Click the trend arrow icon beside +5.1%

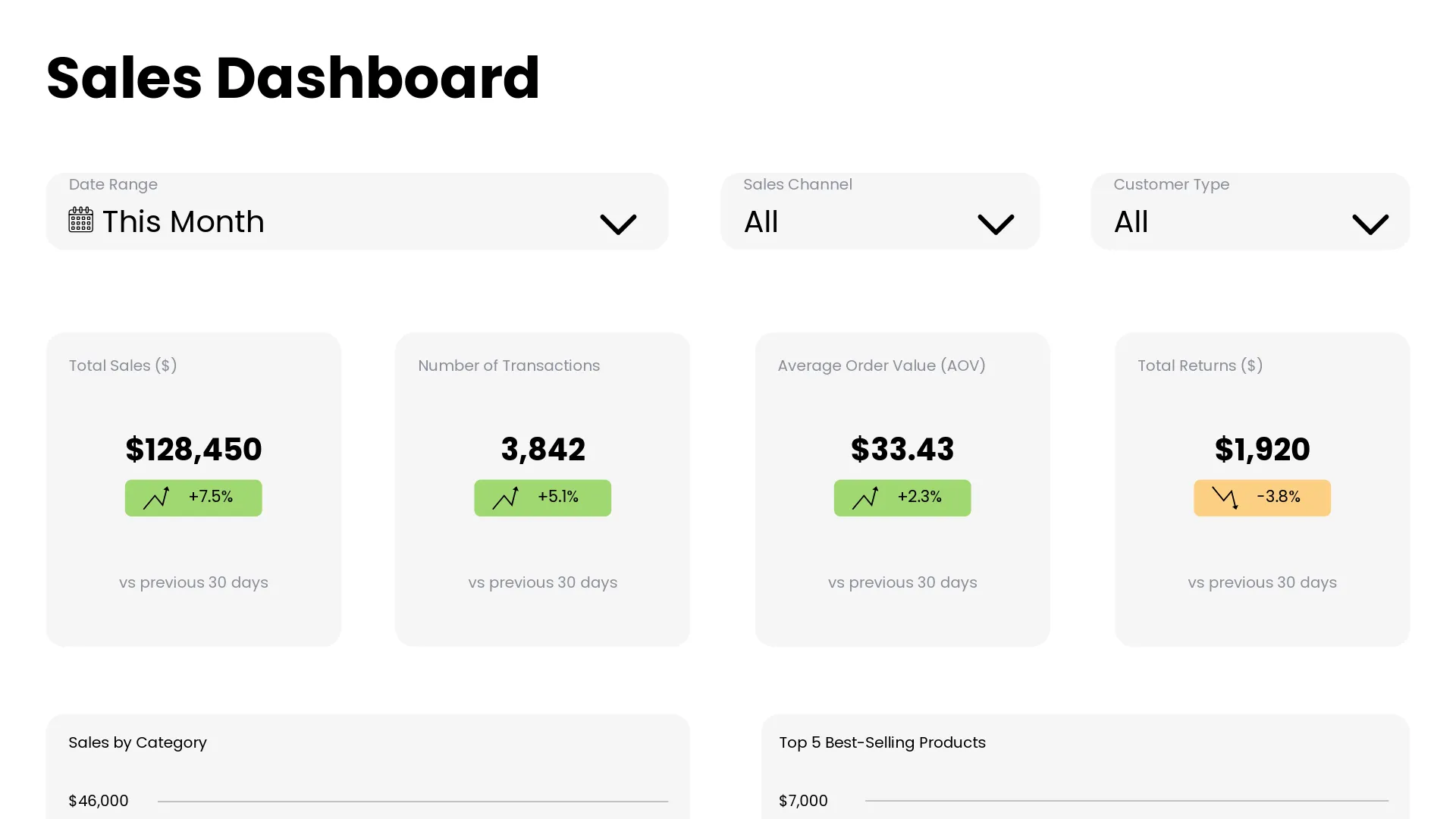(505, 497)
